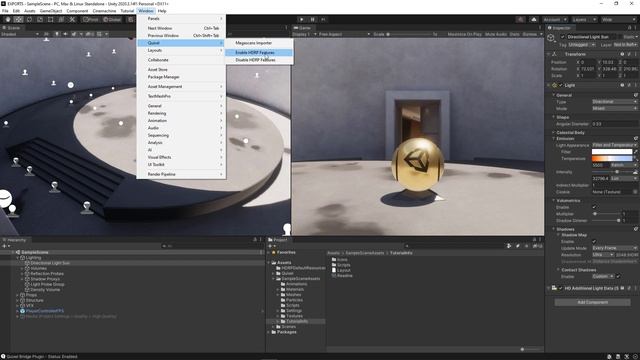
Task: Open the Layer dropdown in Inspector
Action: click(625, 44)
